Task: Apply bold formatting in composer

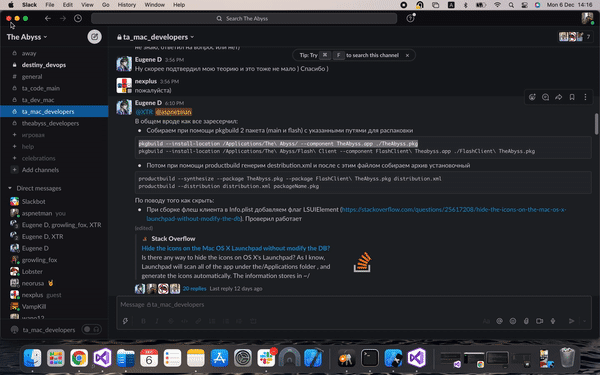Action: (143, 321)
